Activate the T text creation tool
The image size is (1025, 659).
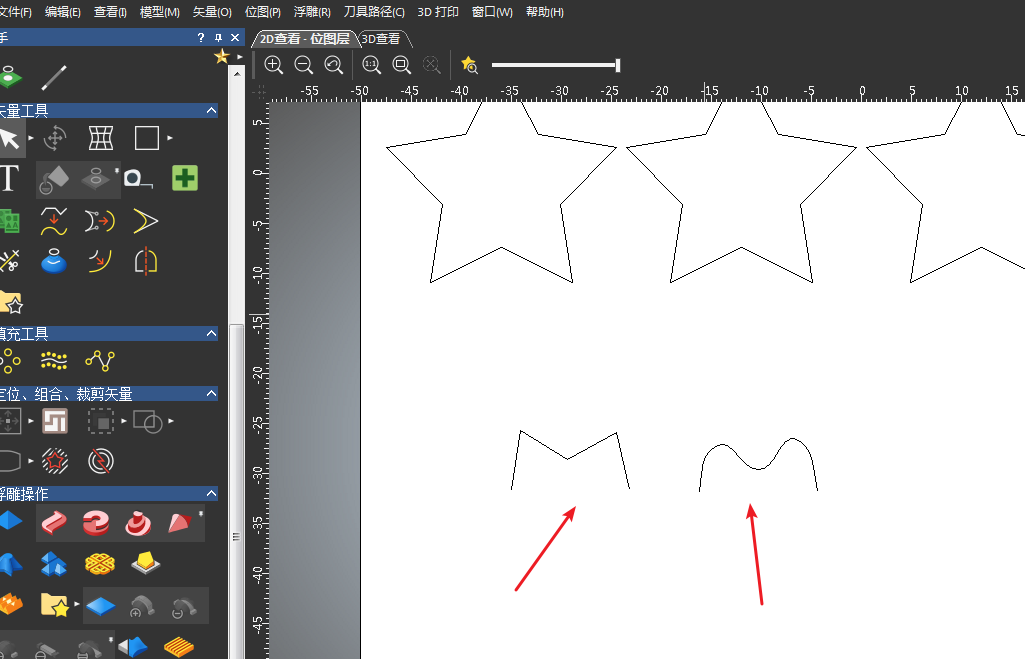8,178
